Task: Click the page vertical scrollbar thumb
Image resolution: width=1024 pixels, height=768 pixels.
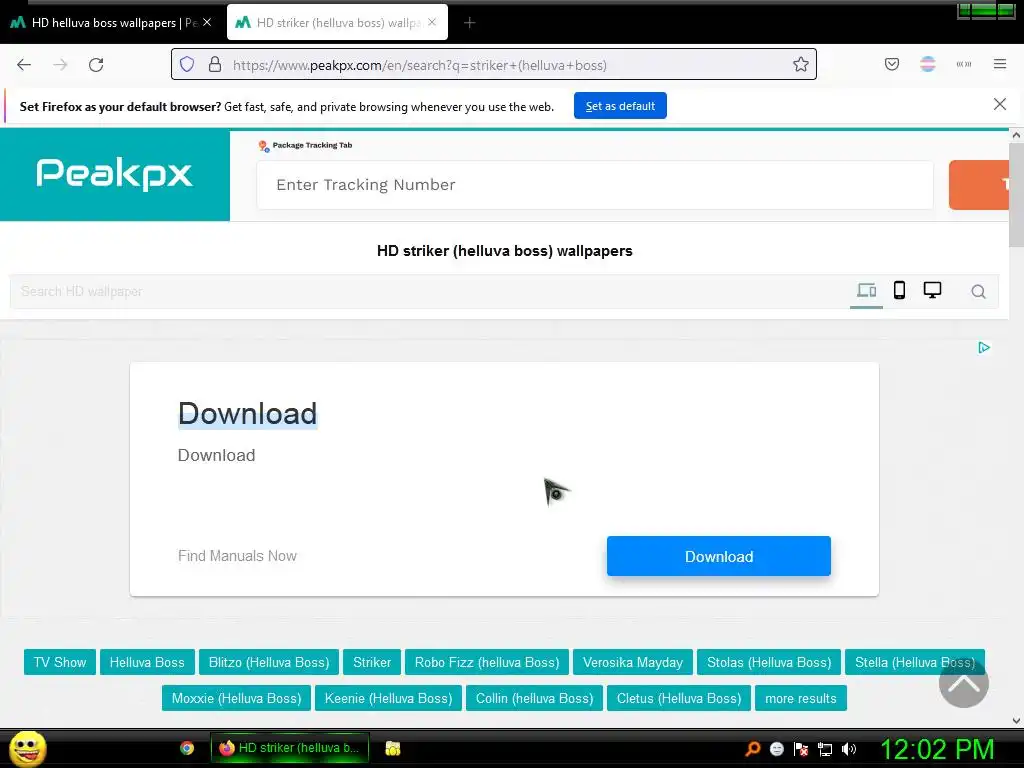Action: (x=1016, y=195)
